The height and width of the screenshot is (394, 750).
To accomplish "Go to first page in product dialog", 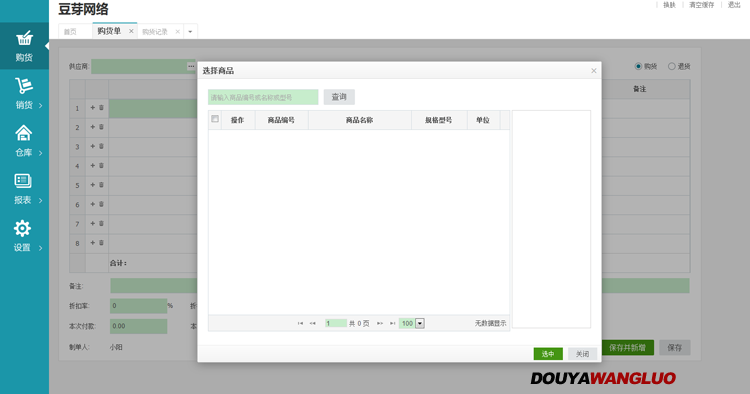I will (x=300, y=324).
